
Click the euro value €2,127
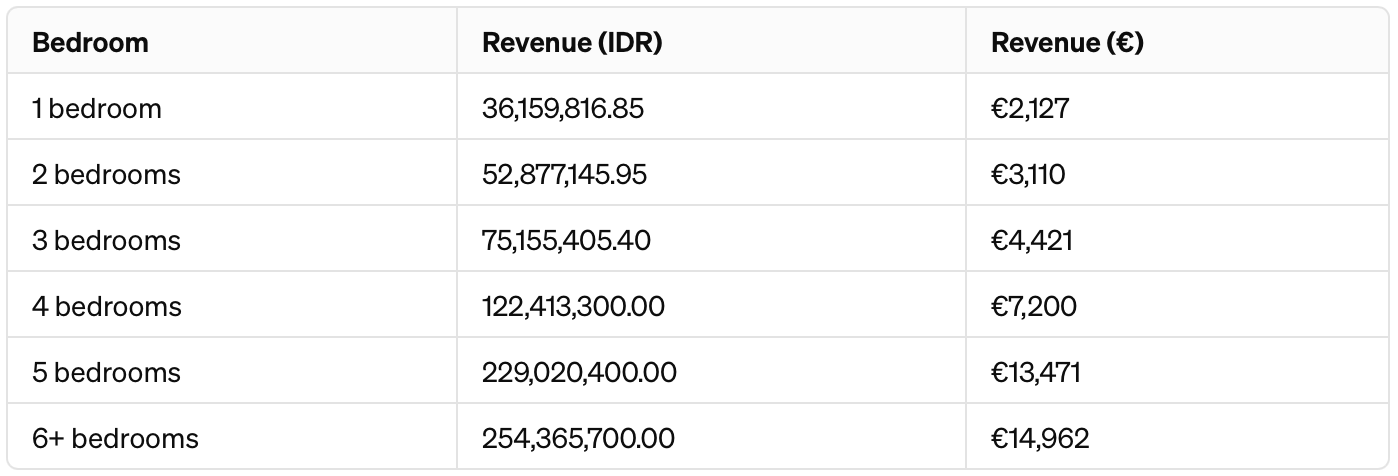tap(1030, 108)
